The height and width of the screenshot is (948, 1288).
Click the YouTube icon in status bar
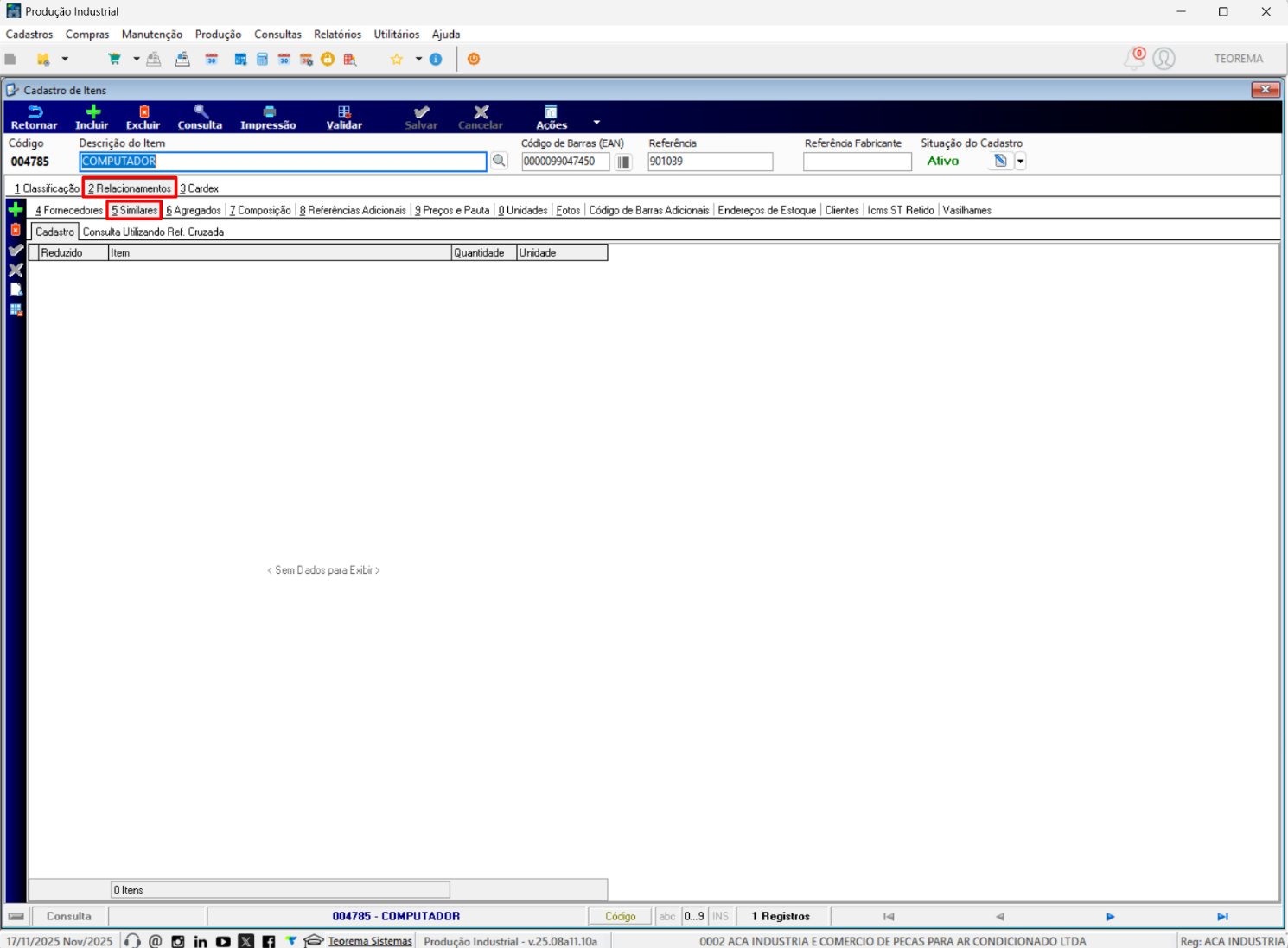tap(223, 941)
